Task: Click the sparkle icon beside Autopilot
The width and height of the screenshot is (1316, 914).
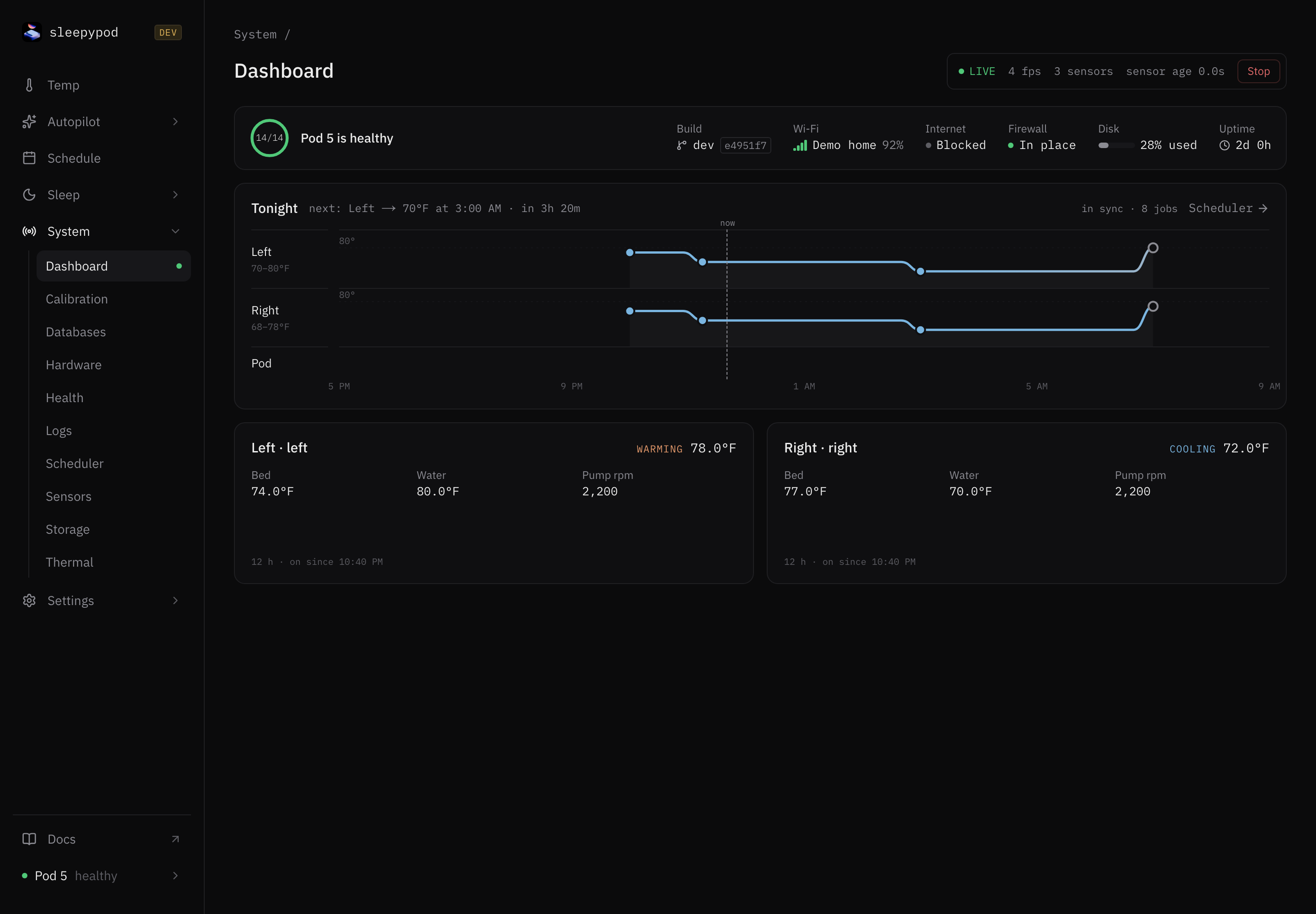Action: [x=29, y=122]
